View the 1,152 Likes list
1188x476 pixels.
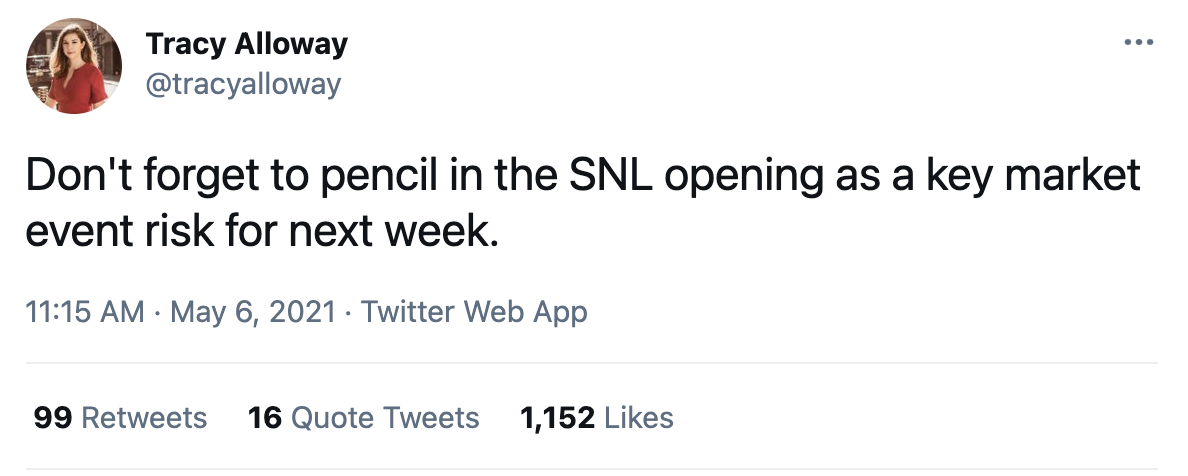(597, 417)
